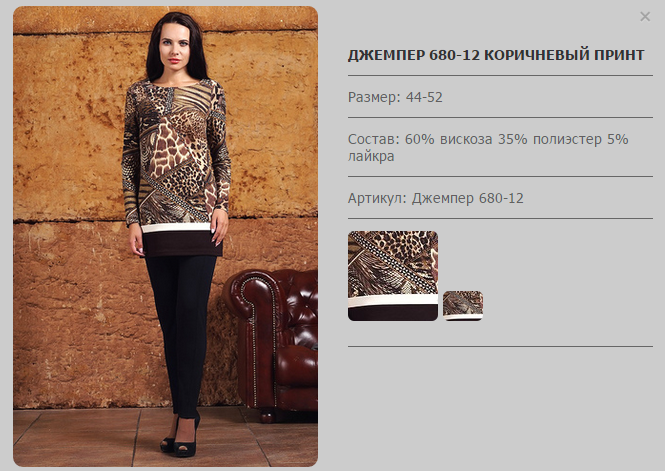Click the white stripe in large swatch
This screenshot has width=665, height=471.
(x=393, y=300)
